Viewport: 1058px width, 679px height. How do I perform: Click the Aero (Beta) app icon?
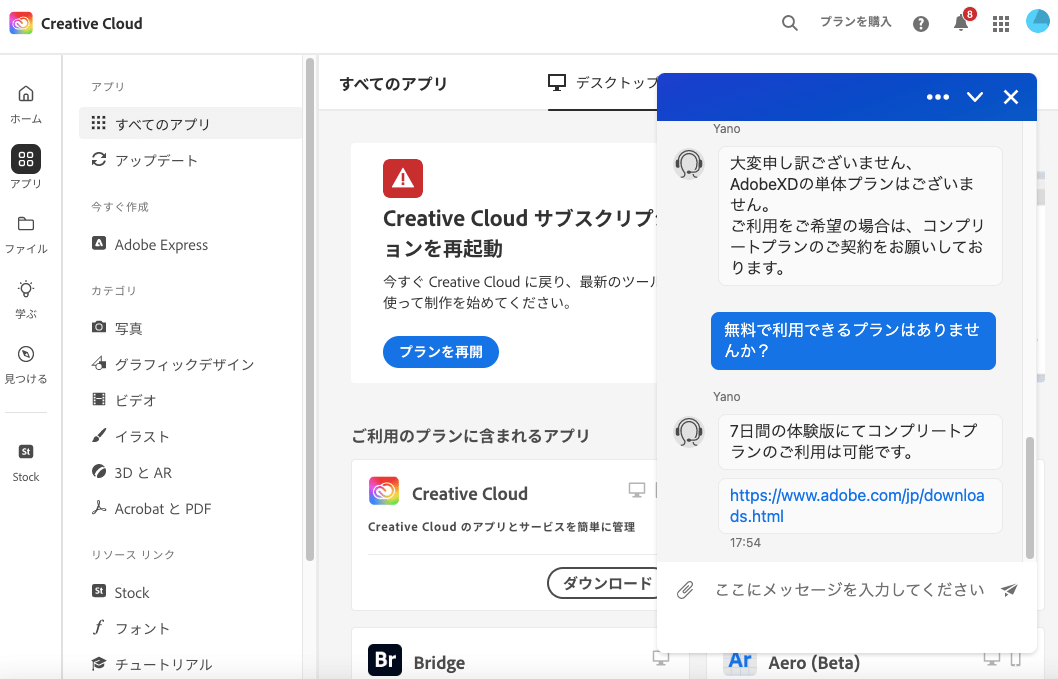pyautogui.click(x=740, y=662)
